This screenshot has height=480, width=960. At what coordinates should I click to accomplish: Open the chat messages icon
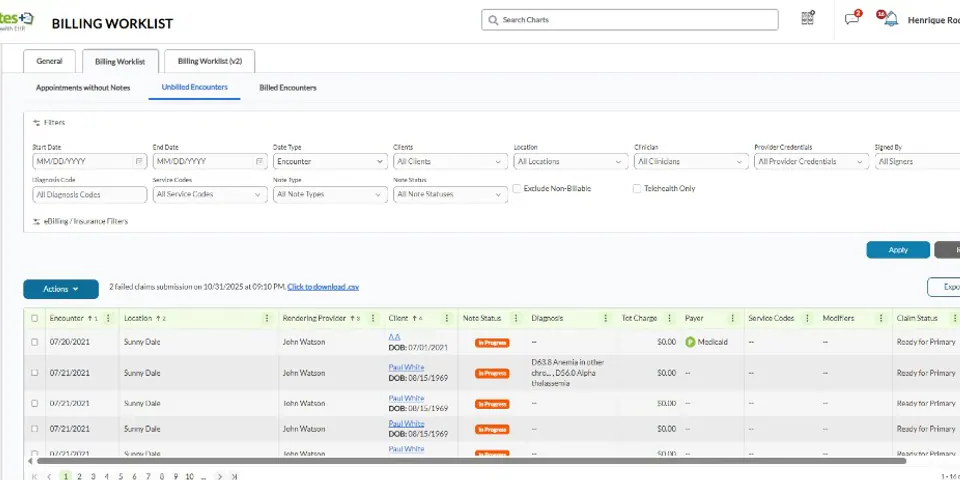tap(852, 18)
